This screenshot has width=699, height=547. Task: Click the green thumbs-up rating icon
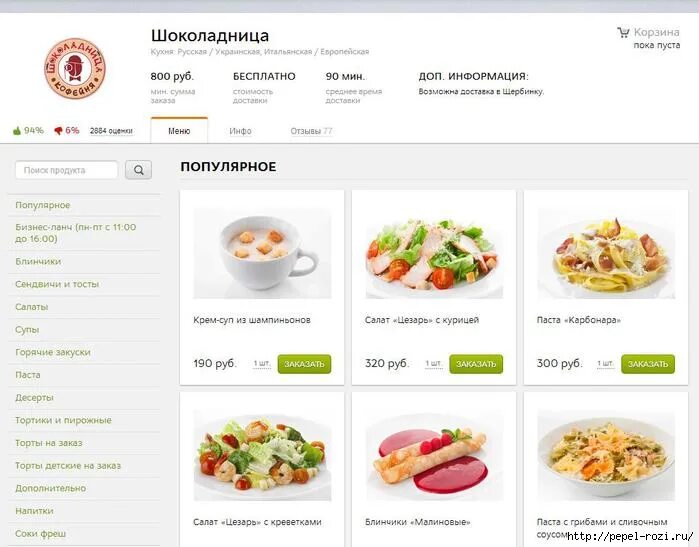point(17,131)
